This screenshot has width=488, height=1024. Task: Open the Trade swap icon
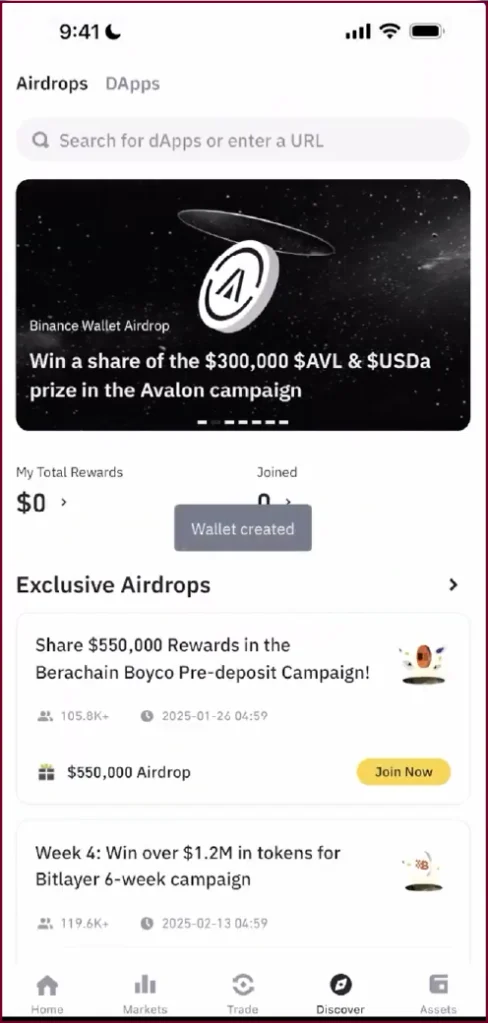coord(243,984)
